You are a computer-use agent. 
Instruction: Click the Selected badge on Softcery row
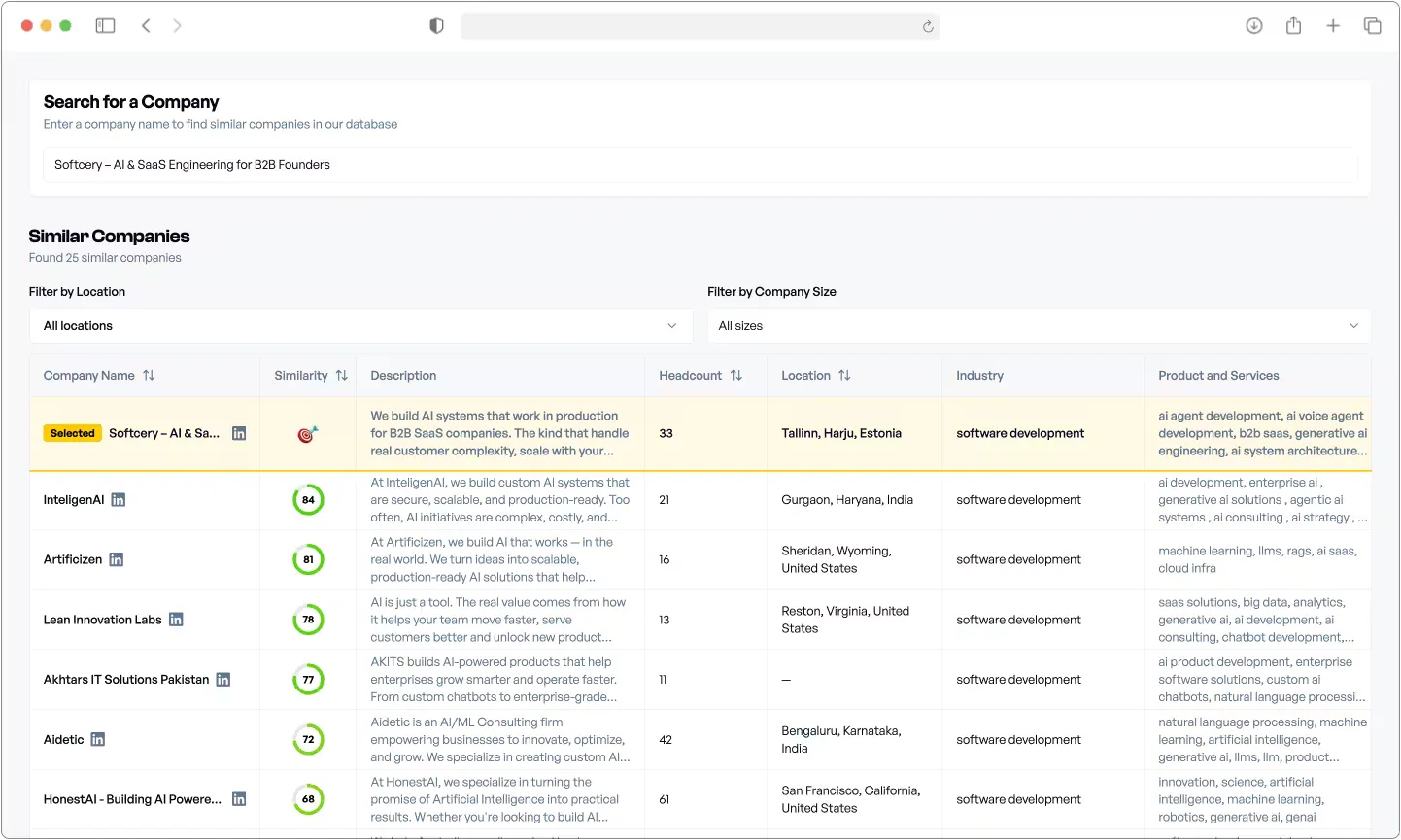coord(73,434)
